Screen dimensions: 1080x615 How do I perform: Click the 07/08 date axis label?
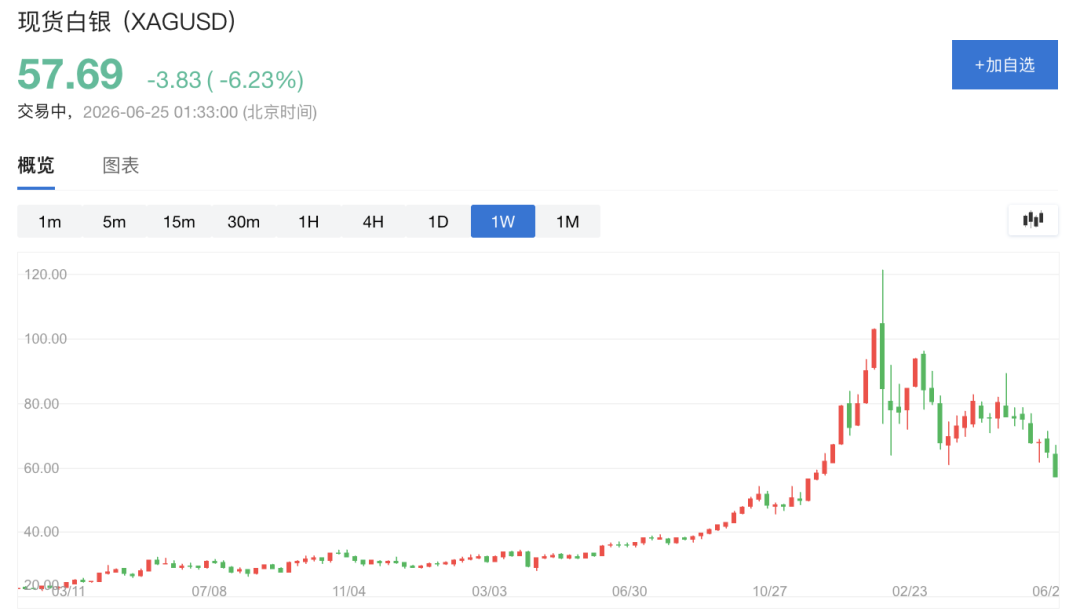click(209, 591)
